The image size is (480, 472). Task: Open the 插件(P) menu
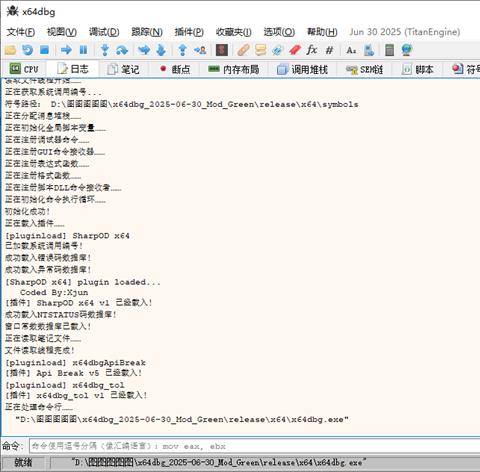click(x=189, y=32)
